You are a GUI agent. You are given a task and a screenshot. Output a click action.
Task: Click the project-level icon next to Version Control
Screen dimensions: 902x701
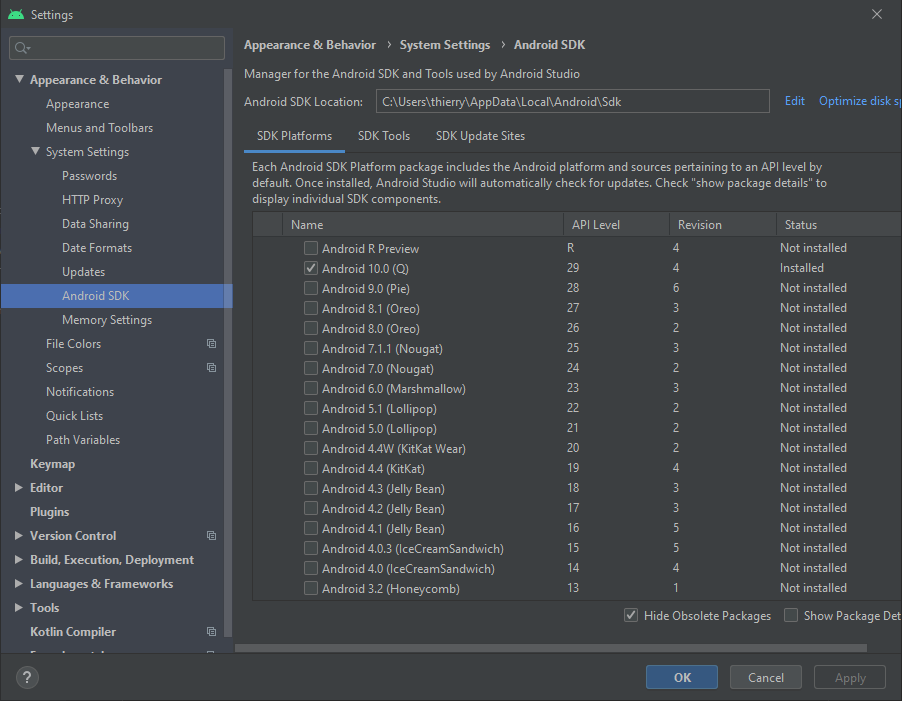tap(211, 536)
